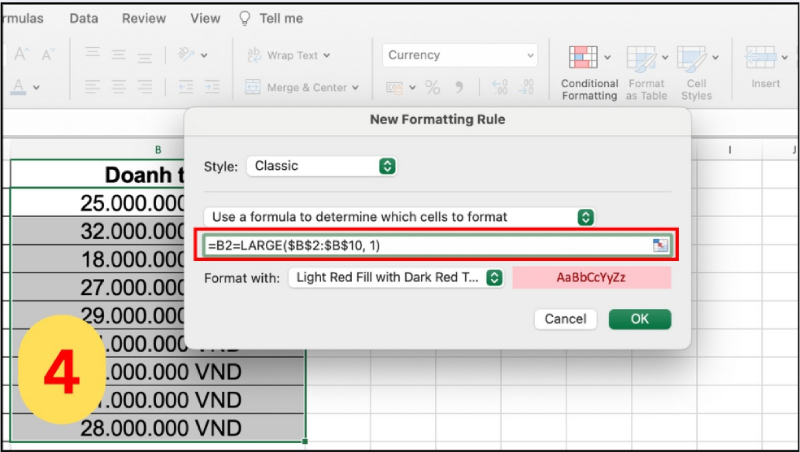
Task: Click Cancel in New Formatting Rule
Action: pyautogui.click(x=565, y=319)
